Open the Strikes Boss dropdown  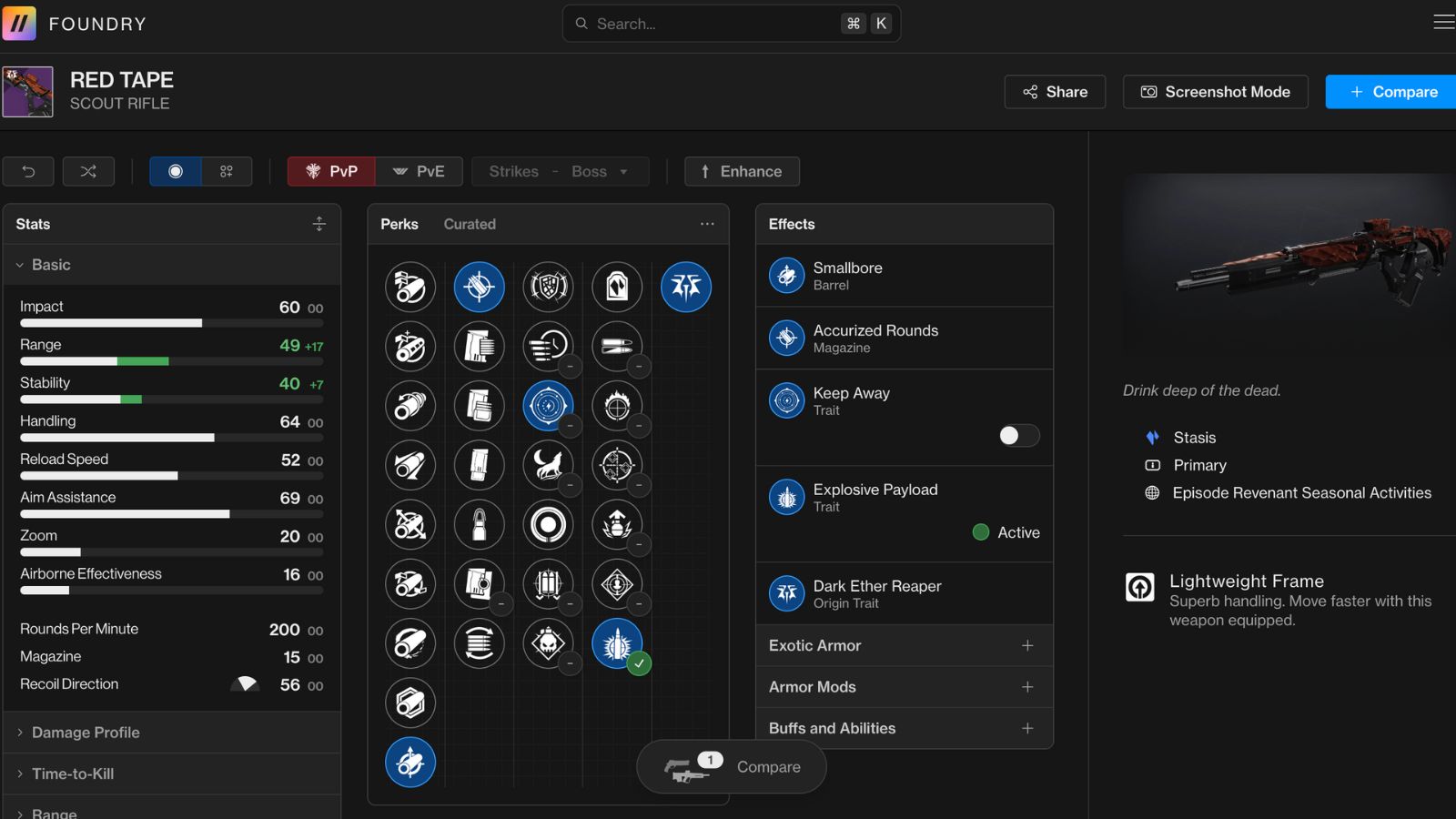560,171
